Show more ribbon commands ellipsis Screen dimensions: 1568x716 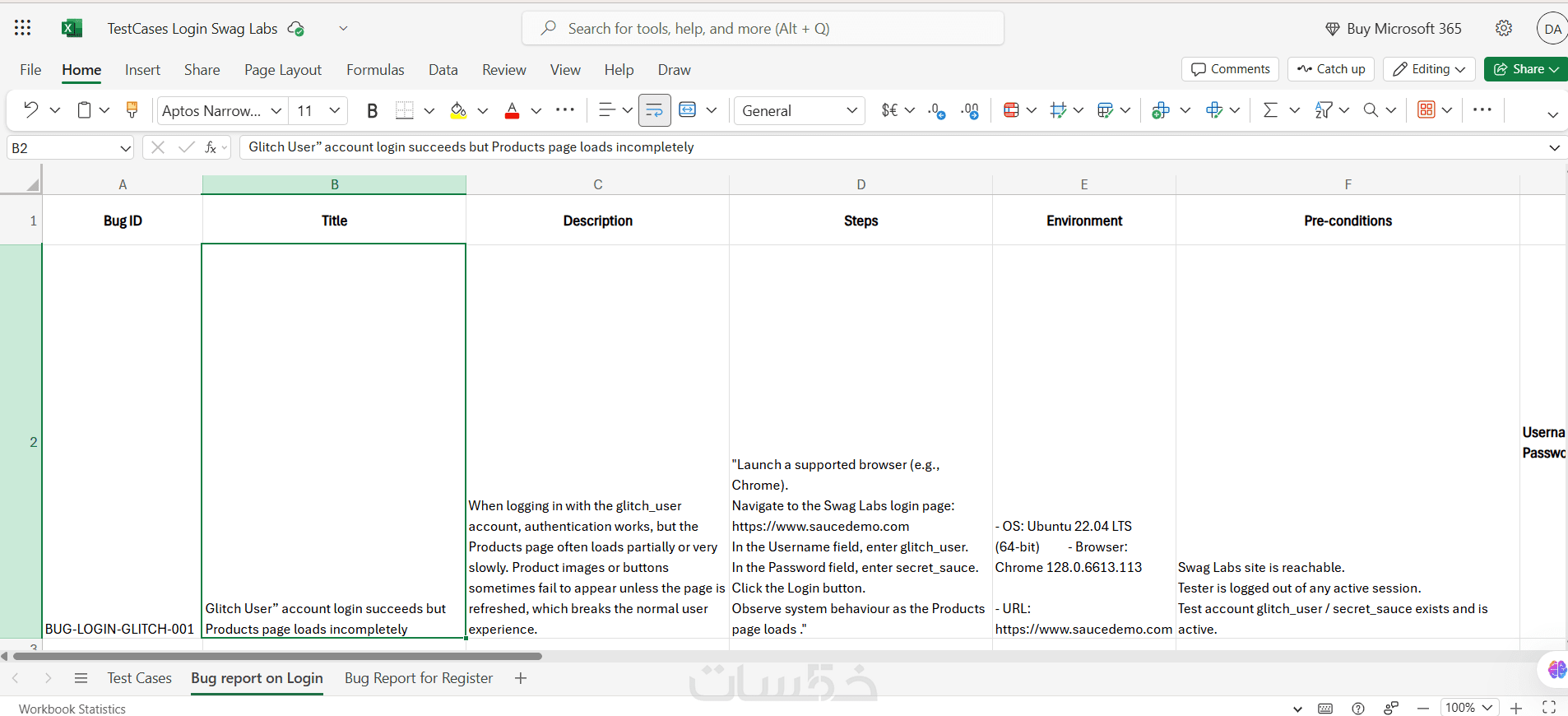coord(1482,109)
